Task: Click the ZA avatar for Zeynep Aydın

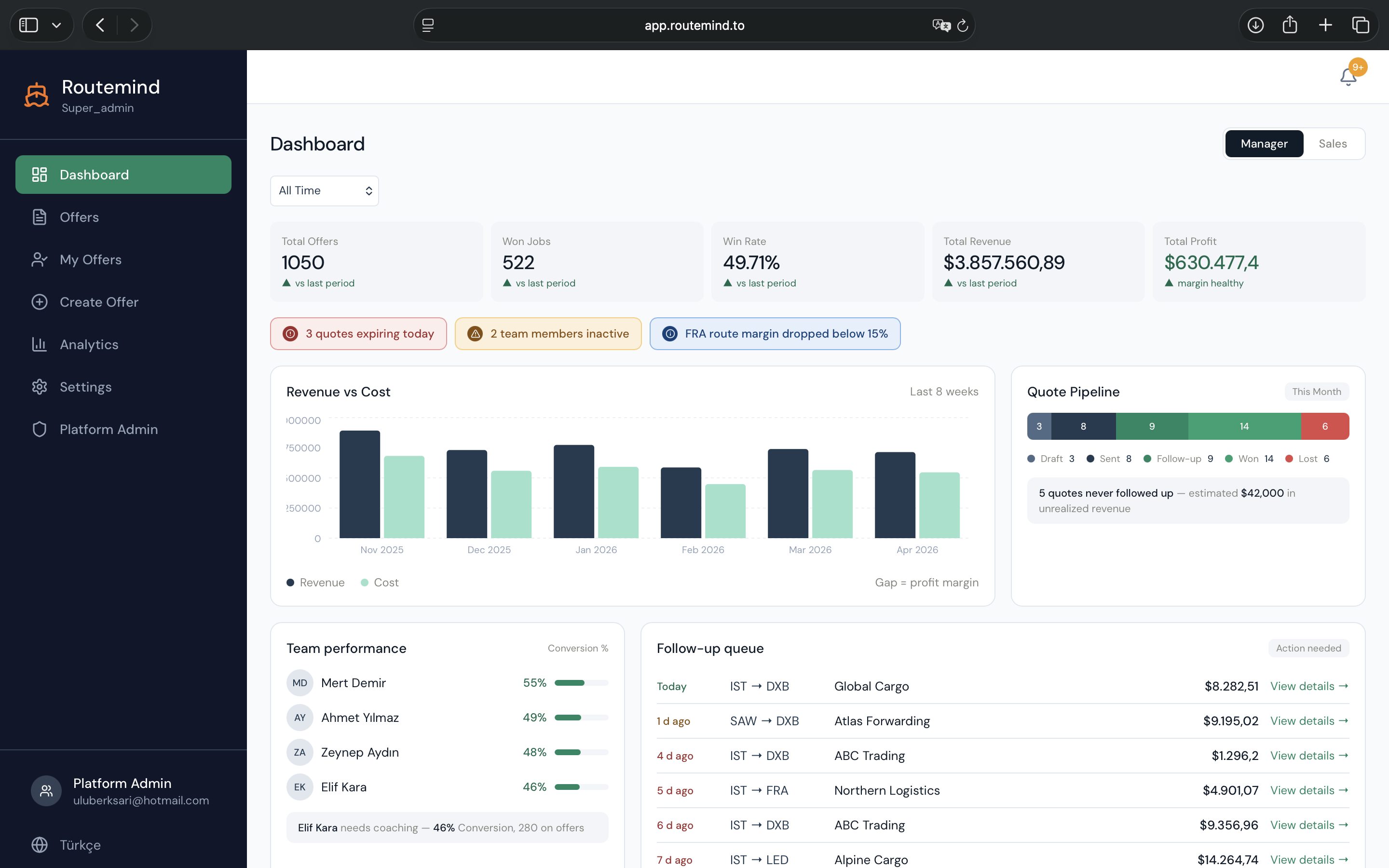Action: point(300,752)
